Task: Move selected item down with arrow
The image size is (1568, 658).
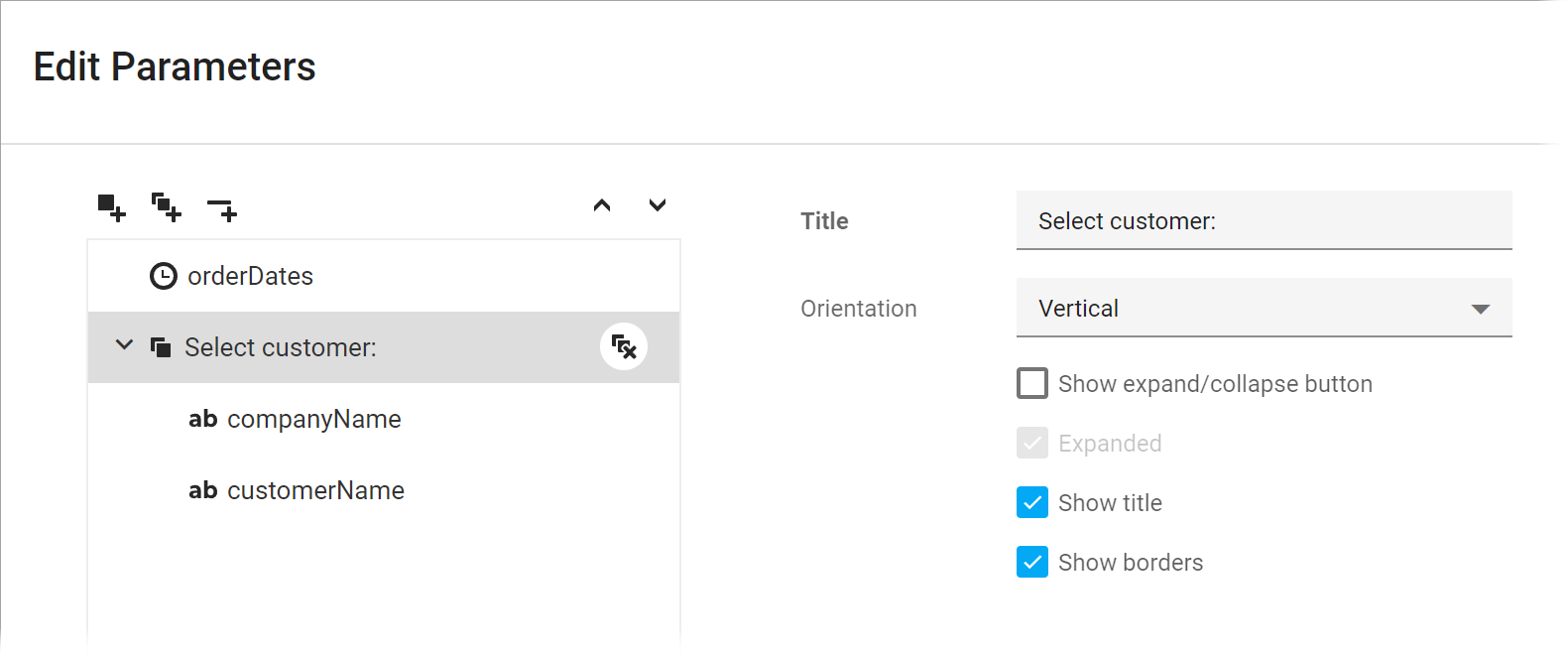Action: coord(657,205)
